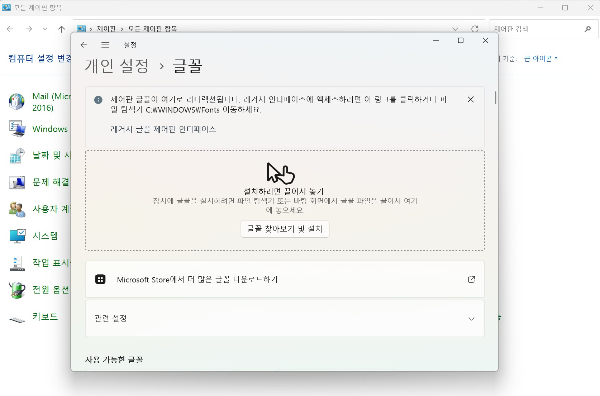Open Troubleshooting icon in Control Panel
Image resolution: width=600 pixels, height=396 pixels.
point(17,182)
